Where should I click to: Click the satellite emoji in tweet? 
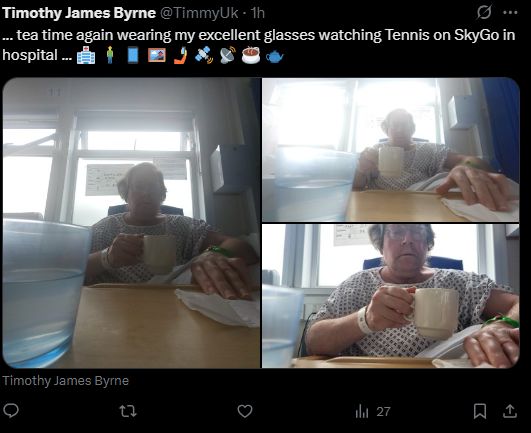pos(204,55)
